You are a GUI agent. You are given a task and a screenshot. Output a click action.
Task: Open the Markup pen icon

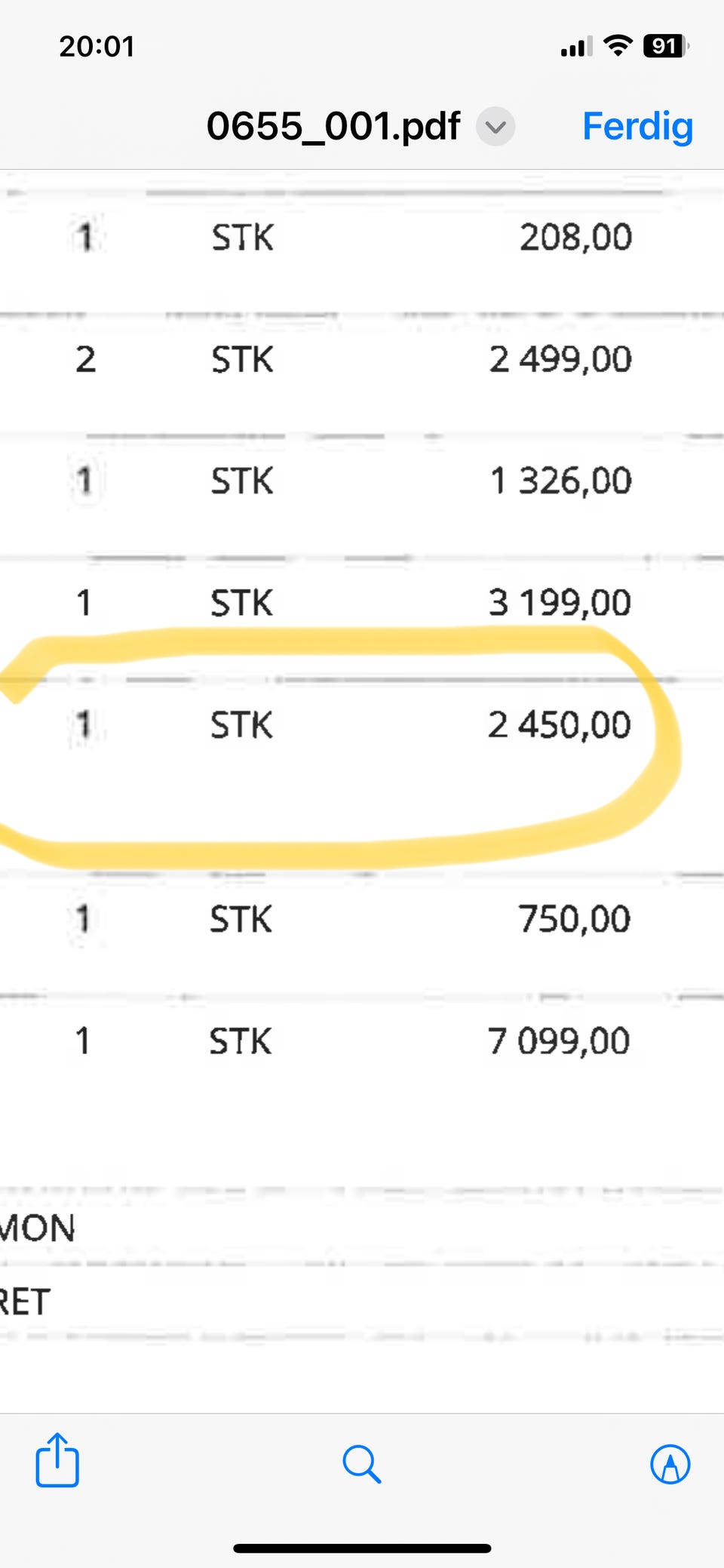point(670,1464)
